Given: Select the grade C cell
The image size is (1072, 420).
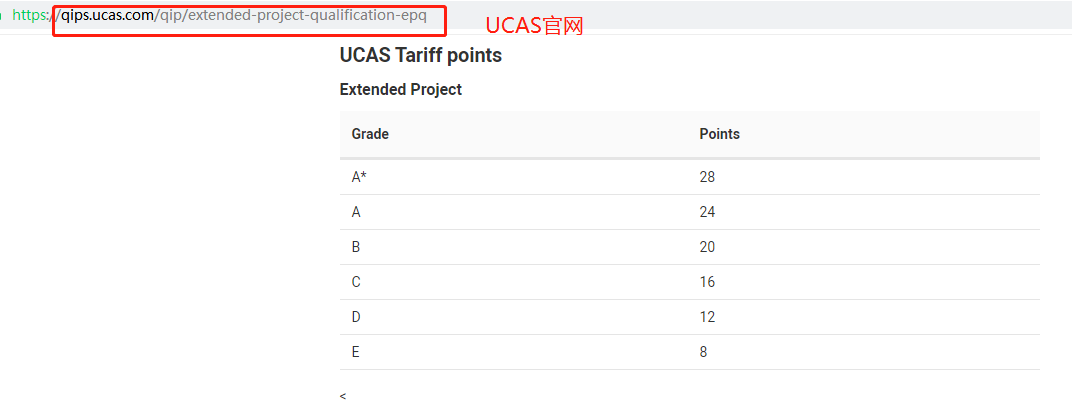Looking at the screenshot, I should pyautogui.click(x=356, y=282).
